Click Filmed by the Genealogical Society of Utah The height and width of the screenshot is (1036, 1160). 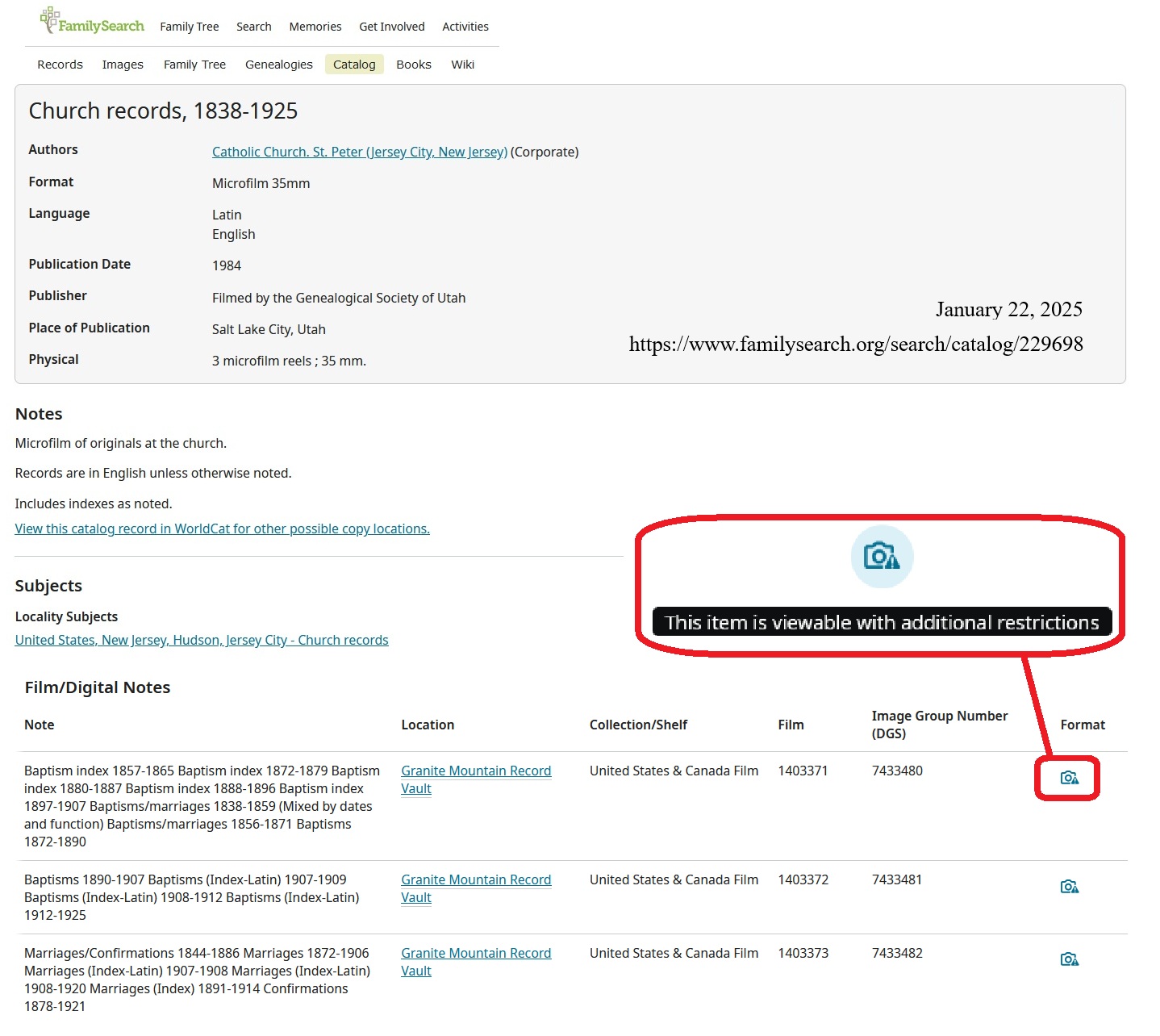[339, 298]
